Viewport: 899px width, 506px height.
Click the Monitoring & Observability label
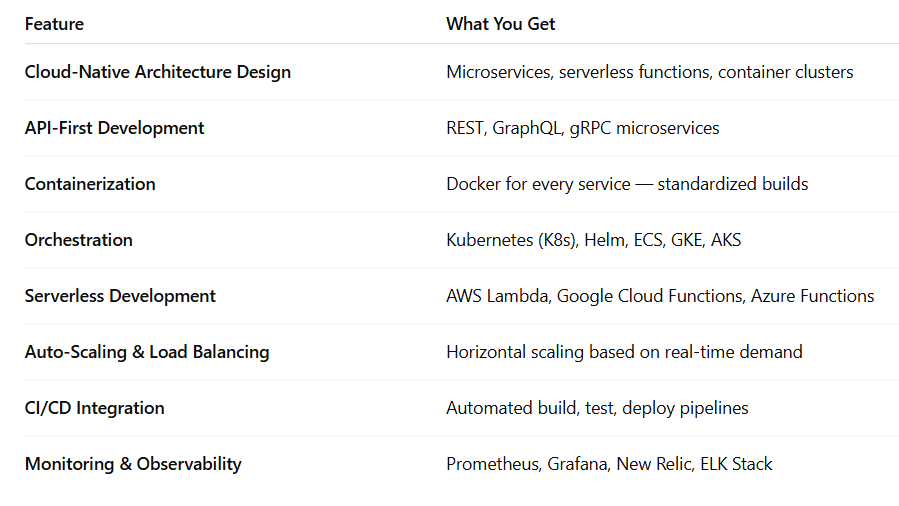[133, 464]
